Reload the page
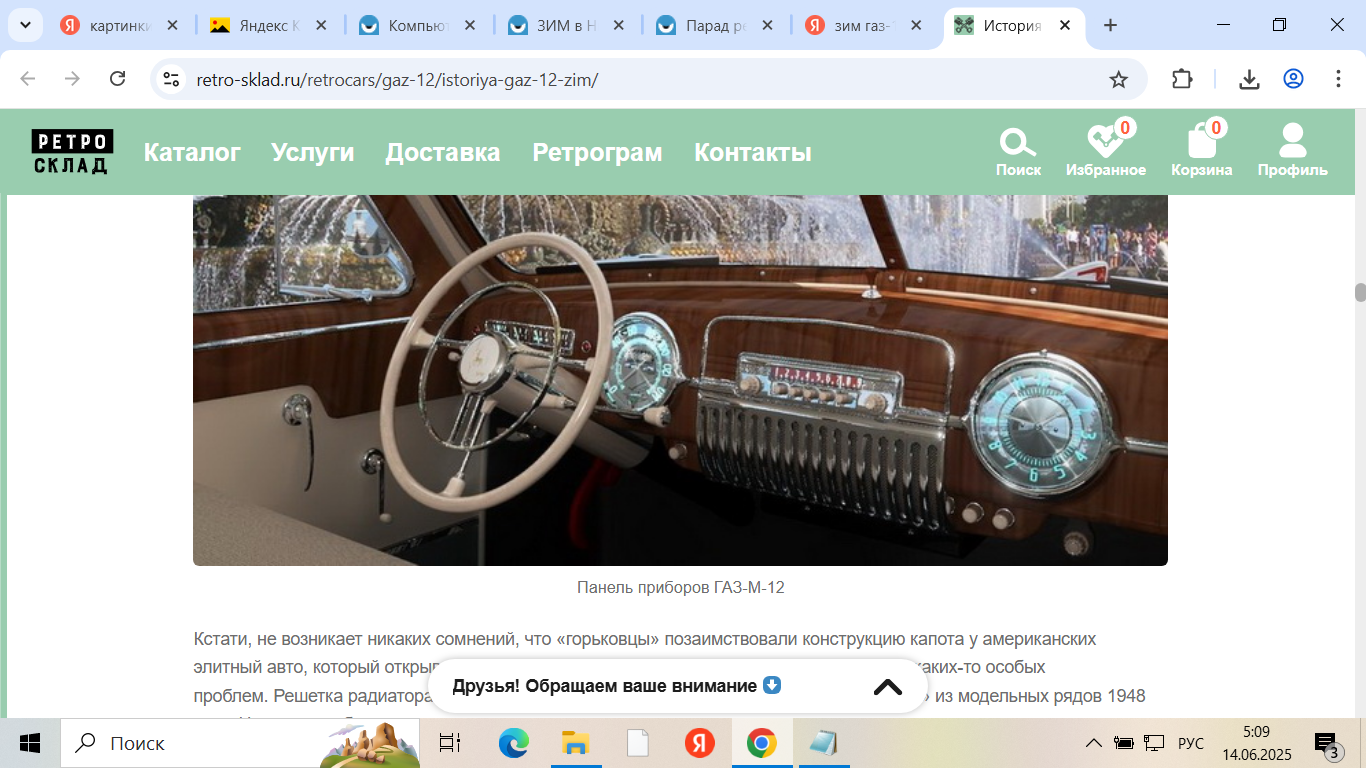The image size is (1366, 768). pos(117,79)
